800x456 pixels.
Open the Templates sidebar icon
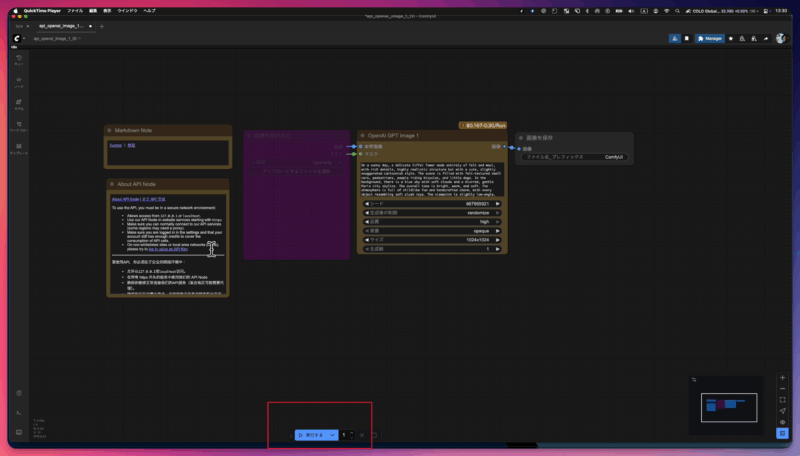19,148
